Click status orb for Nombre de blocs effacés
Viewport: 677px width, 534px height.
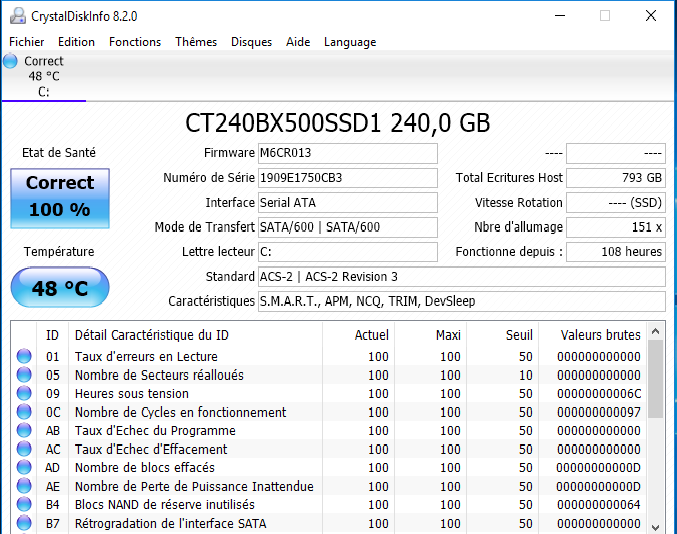(24, 468)
